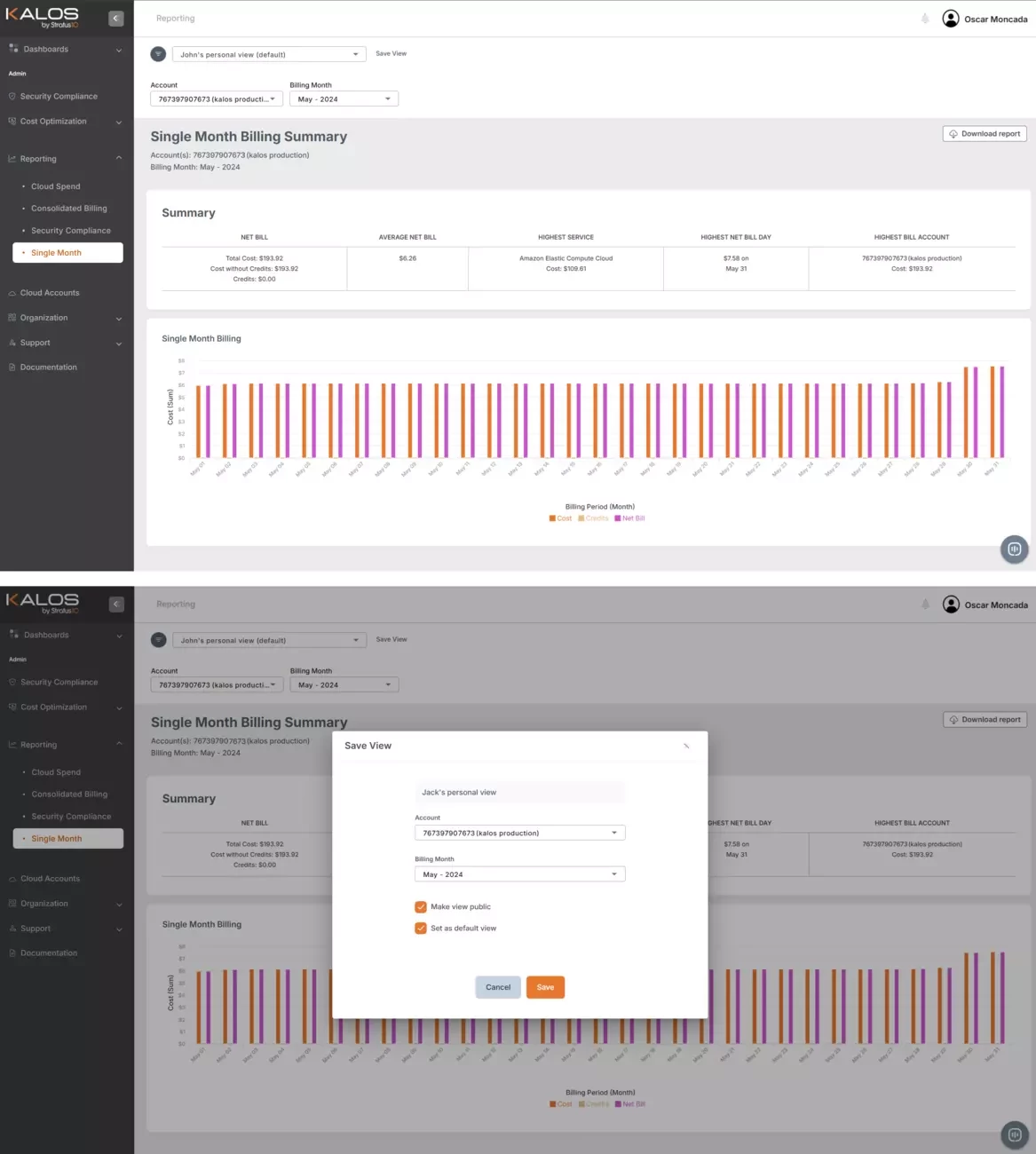This screenshot has height=1154, width=1036.
Task: Click the 'Jack's personal view' name field
Action: point(519,793)
